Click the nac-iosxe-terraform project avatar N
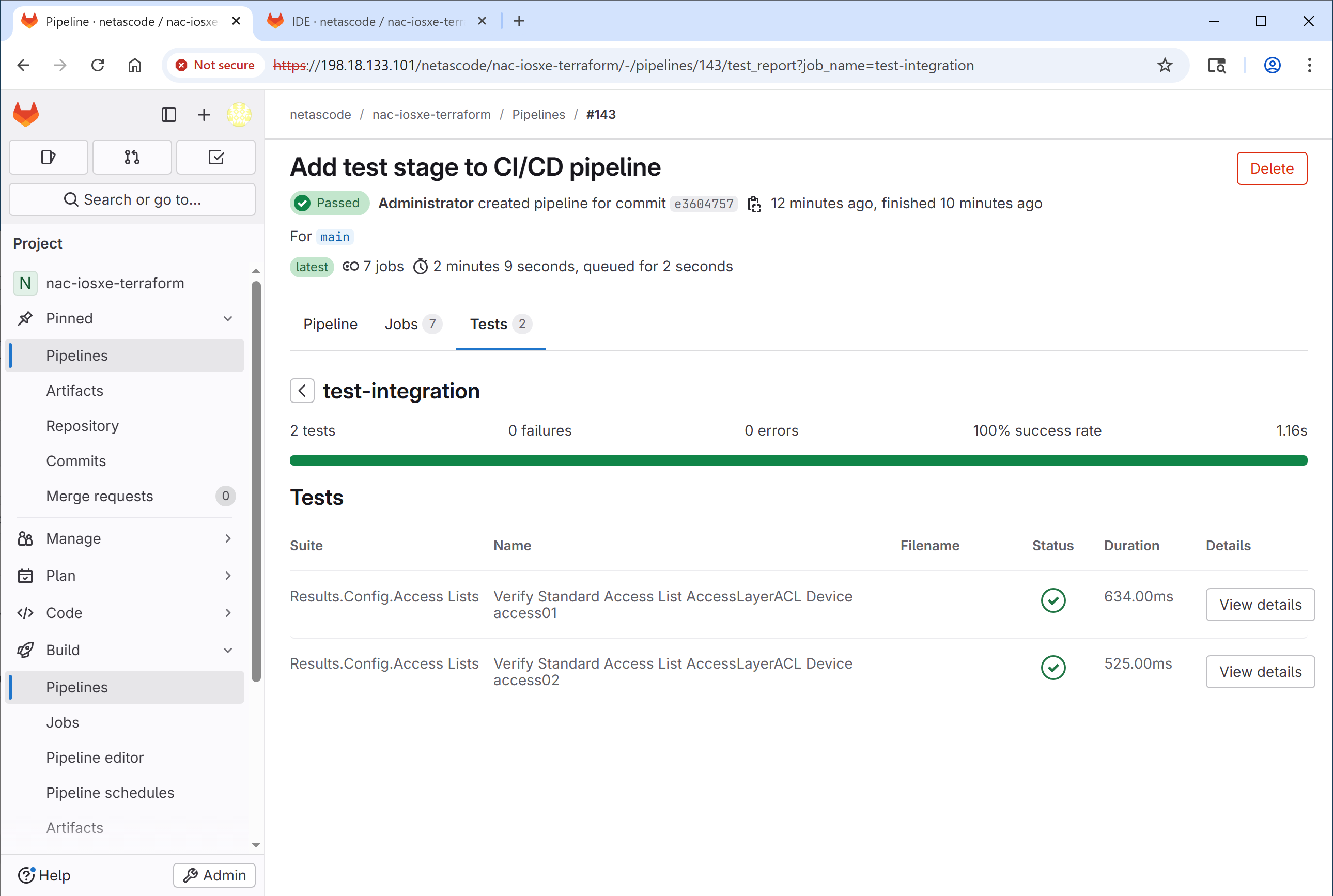 (25, 284)
